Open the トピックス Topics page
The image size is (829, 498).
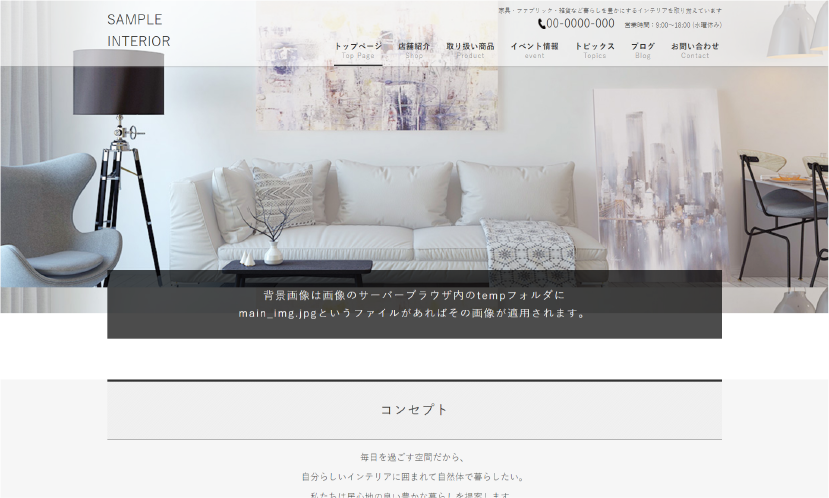[x=594, y=50]
